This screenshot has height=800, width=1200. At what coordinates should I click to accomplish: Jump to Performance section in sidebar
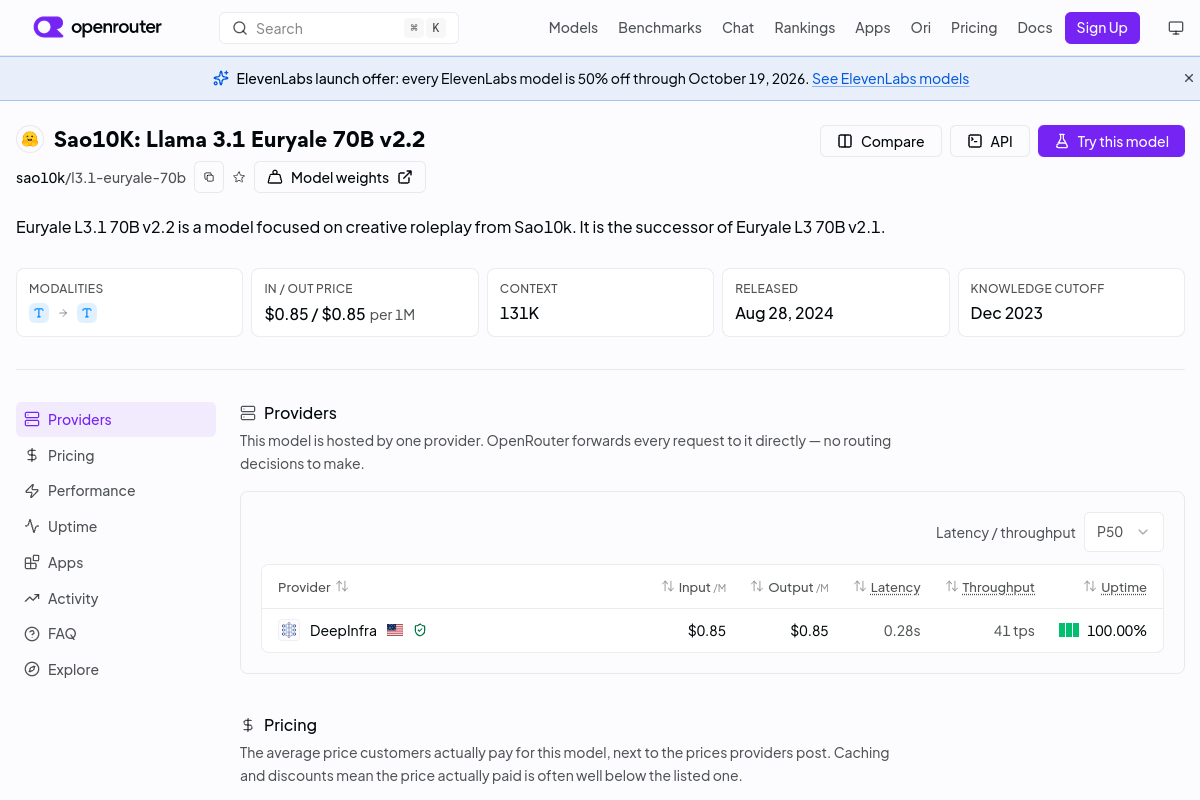(116, 491)
